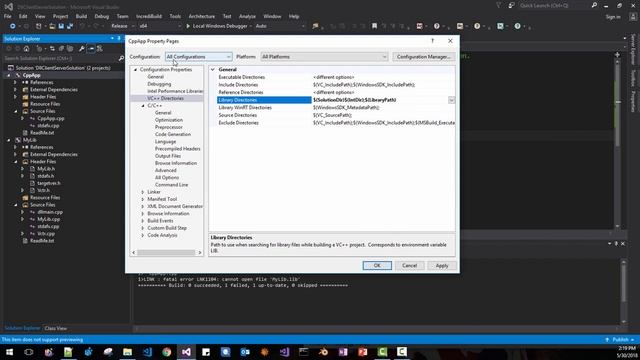Select CppApp.cpp in Solution Explorer
This screenshot has height=360, width=640.
51,119
